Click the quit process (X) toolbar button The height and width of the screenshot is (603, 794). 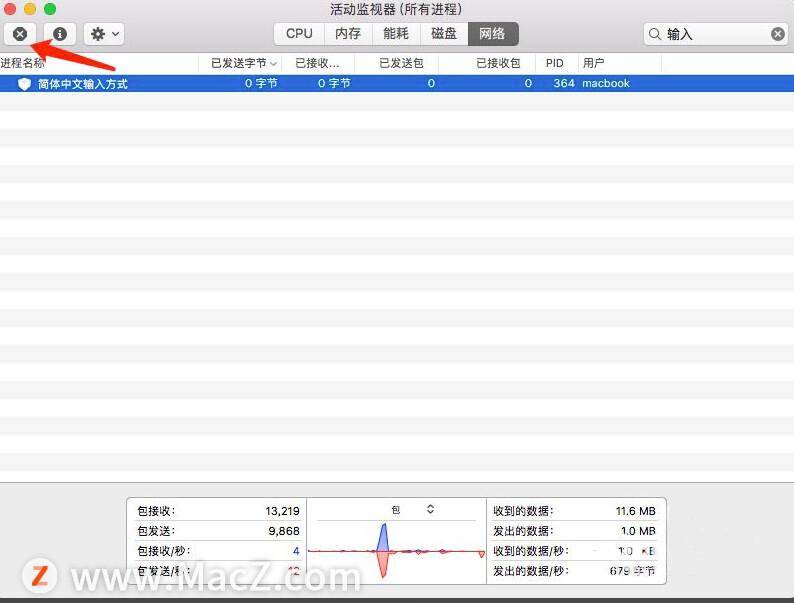tap(20, 34)
